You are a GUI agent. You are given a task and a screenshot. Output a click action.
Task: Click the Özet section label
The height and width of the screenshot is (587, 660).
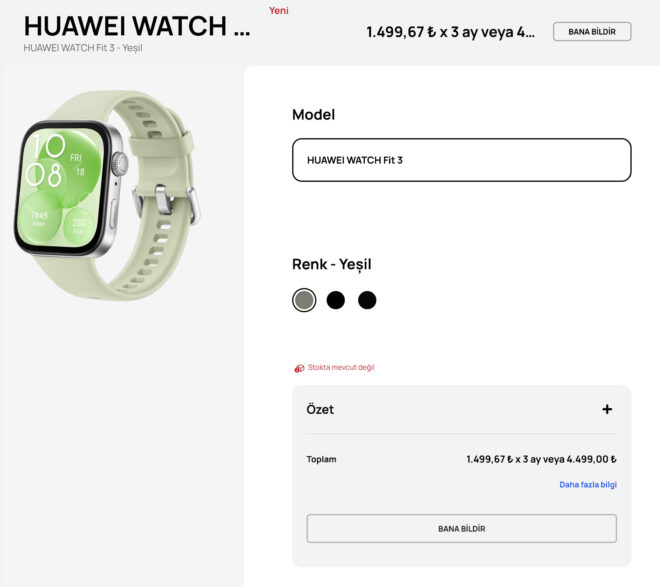(x=320, y=409)
